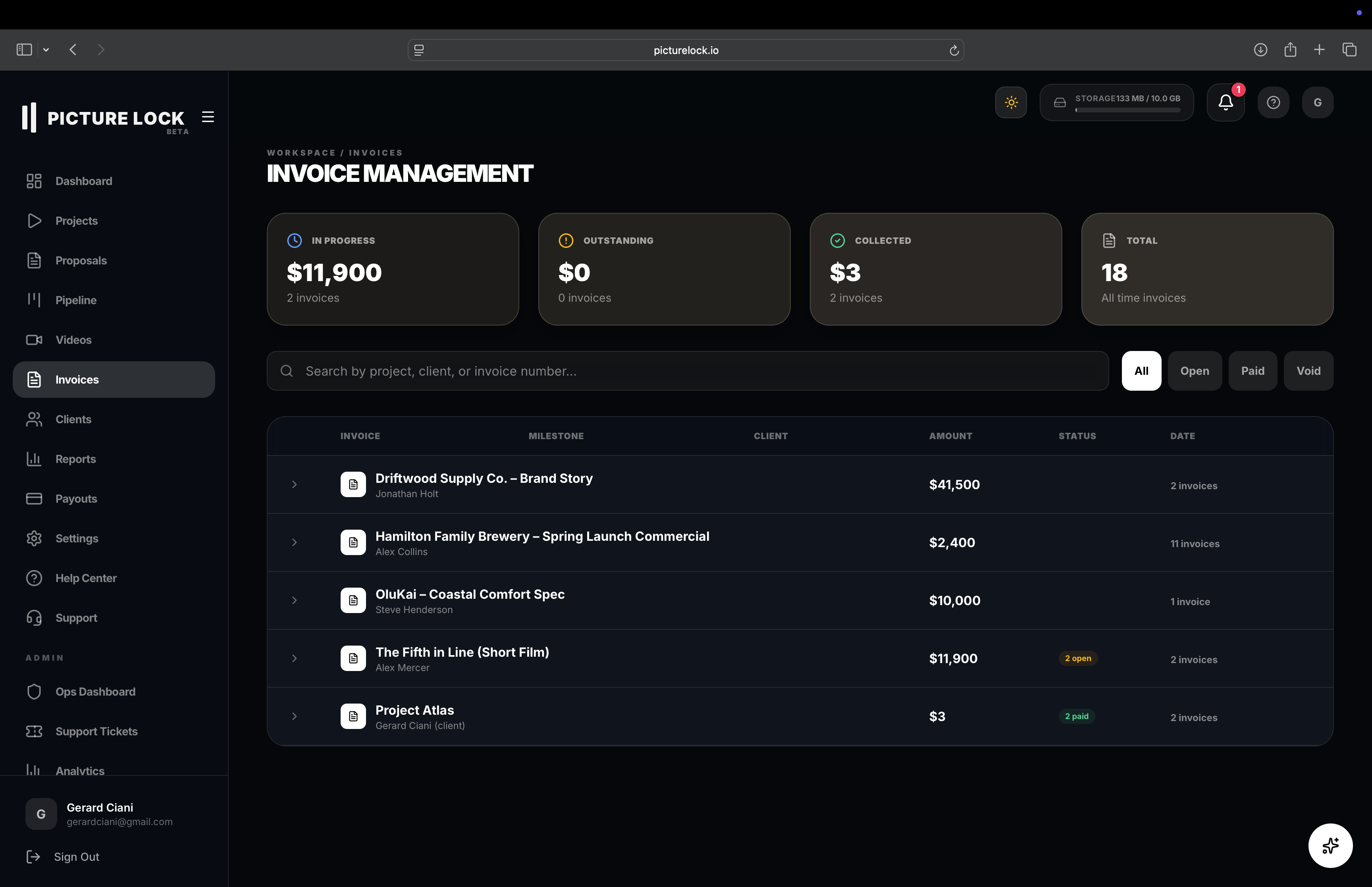
Task: Open the notifications bell
Action: point(1225,102)
